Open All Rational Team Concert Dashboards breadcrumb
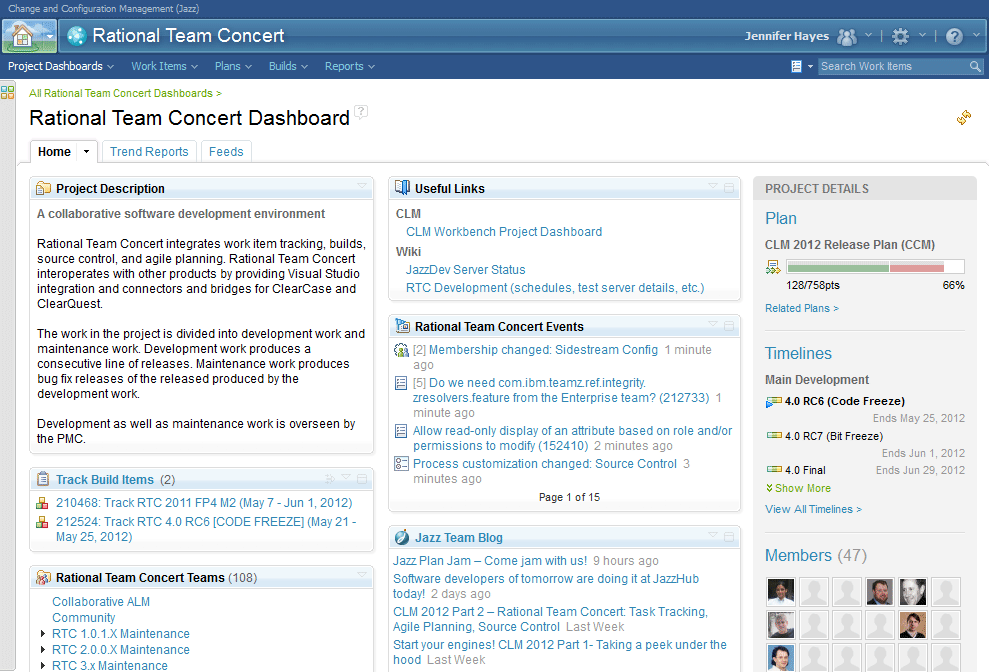 [x=125, y=93]
